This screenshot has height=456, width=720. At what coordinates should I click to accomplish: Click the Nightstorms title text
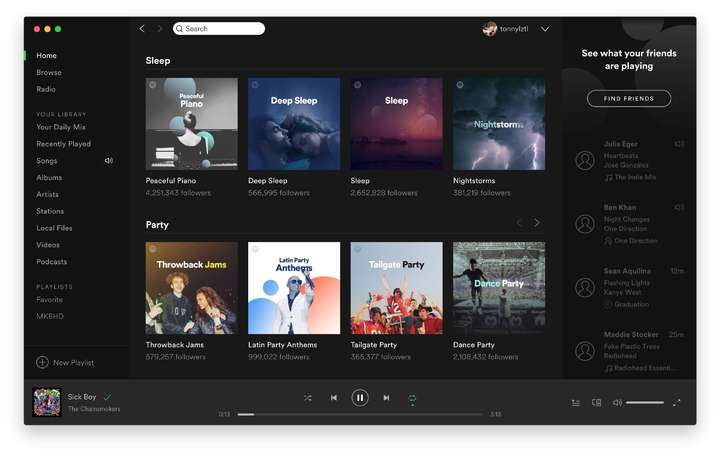pyautogui.click(x=474, y=181)
